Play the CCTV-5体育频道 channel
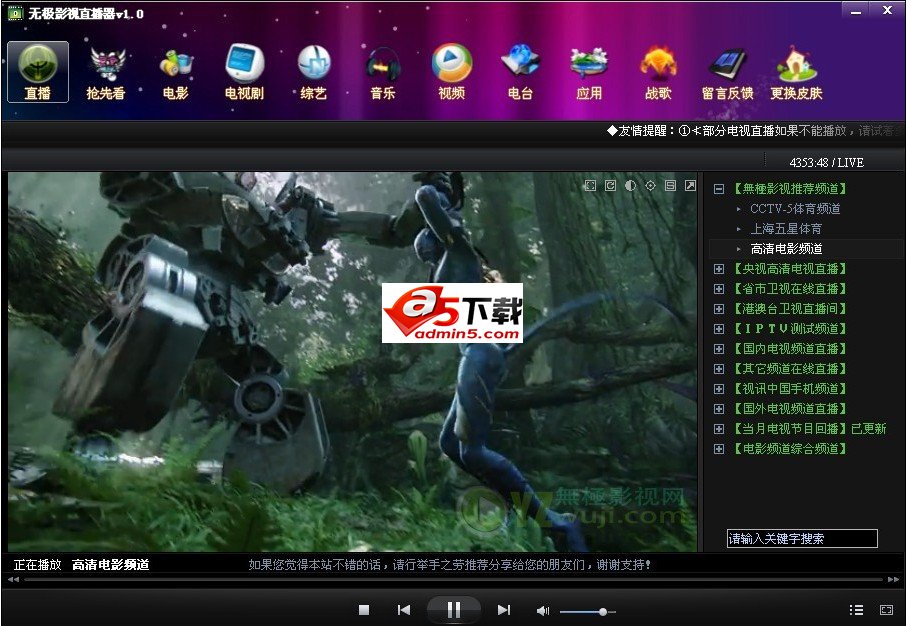The image size is (906, 626). [795, 209]
